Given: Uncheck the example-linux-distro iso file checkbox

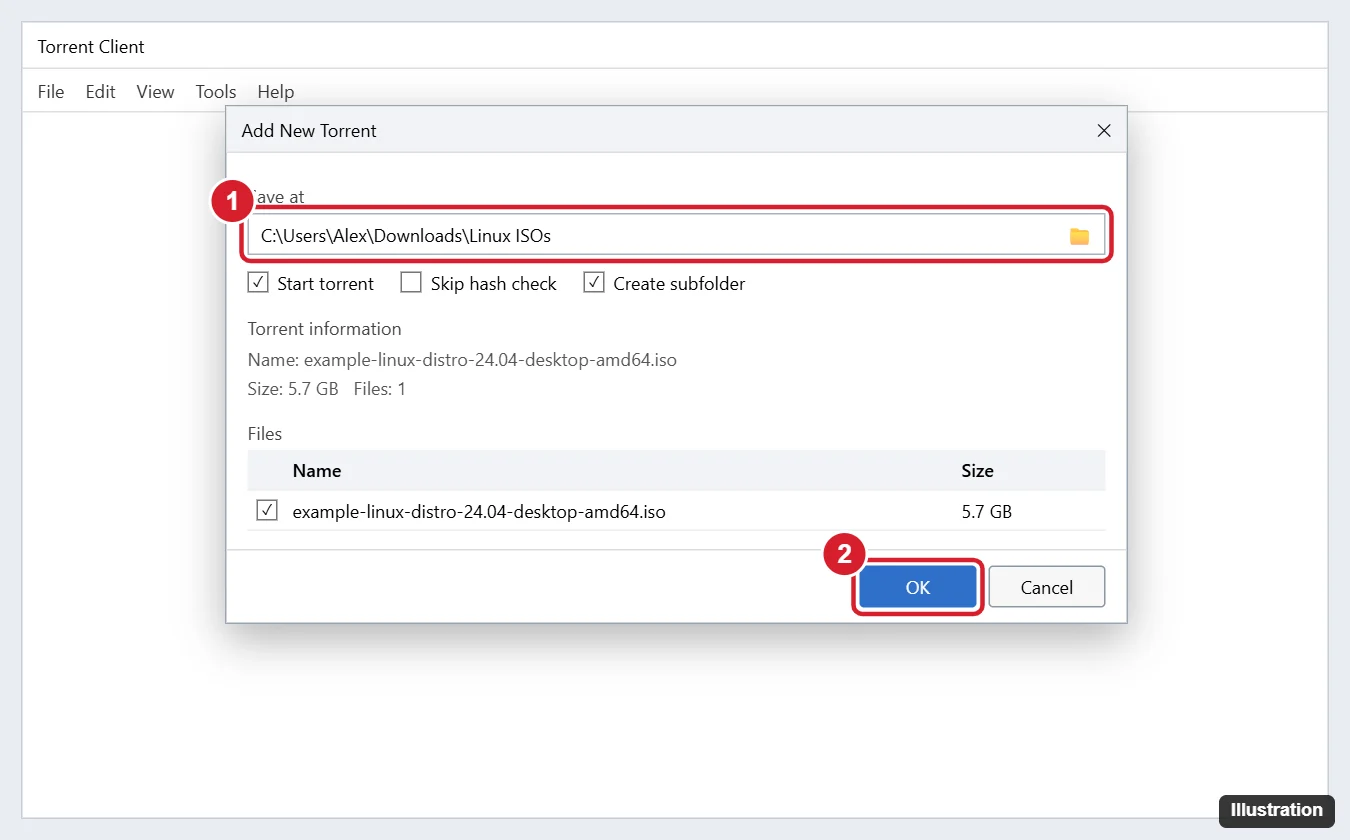Looking at the screenshot, I should (267, 511).
